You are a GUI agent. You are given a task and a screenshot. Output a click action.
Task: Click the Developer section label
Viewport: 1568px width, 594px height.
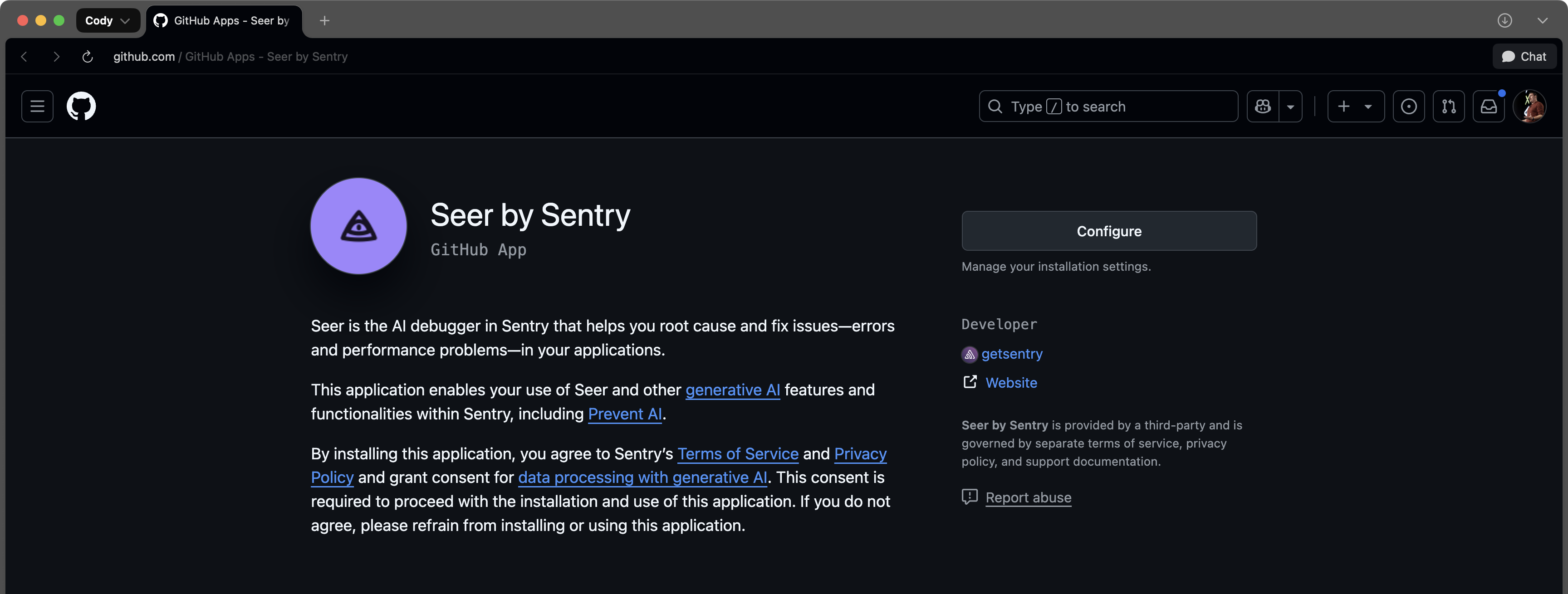coord(999,324)
